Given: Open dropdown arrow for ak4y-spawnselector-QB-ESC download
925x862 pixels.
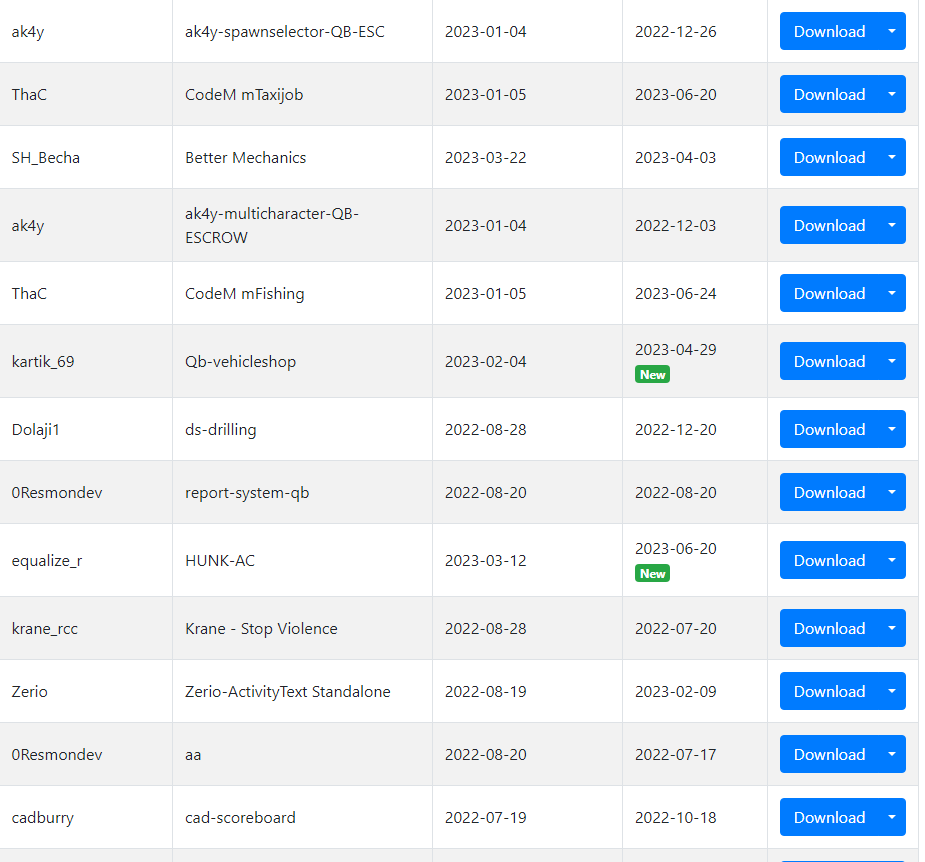Looking at the screenshot, I should pos(892,31).
